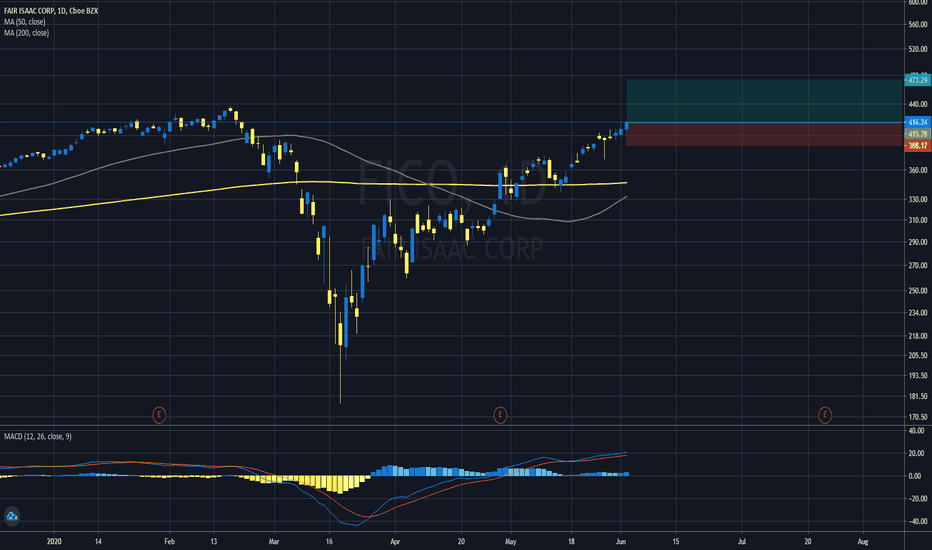932x550 pixels.
Task: Click the 560.00 price axis label
Action: 918,24
